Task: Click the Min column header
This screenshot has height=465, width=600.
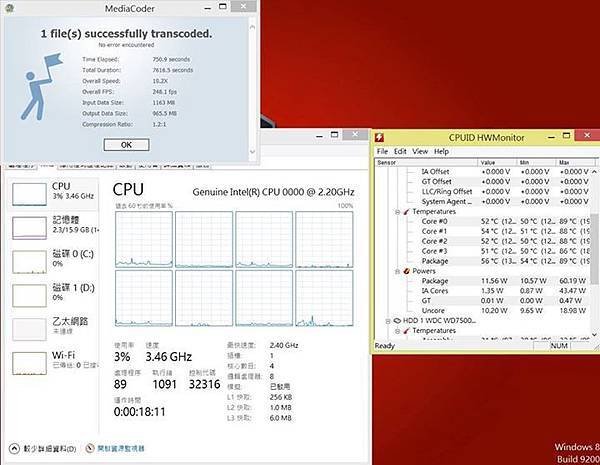Action: click(x=537, y=163)
